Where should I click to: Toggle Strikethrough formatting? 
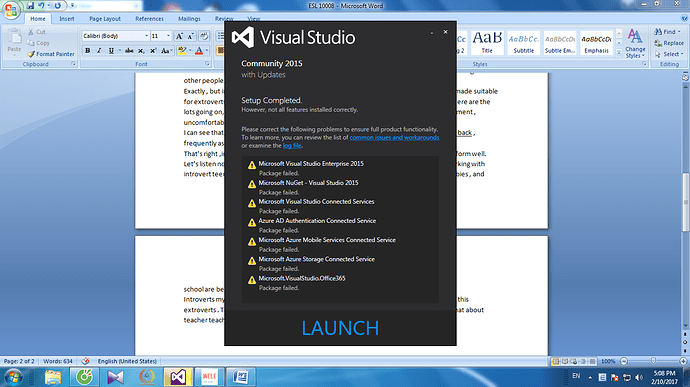(x=129, y=51)
